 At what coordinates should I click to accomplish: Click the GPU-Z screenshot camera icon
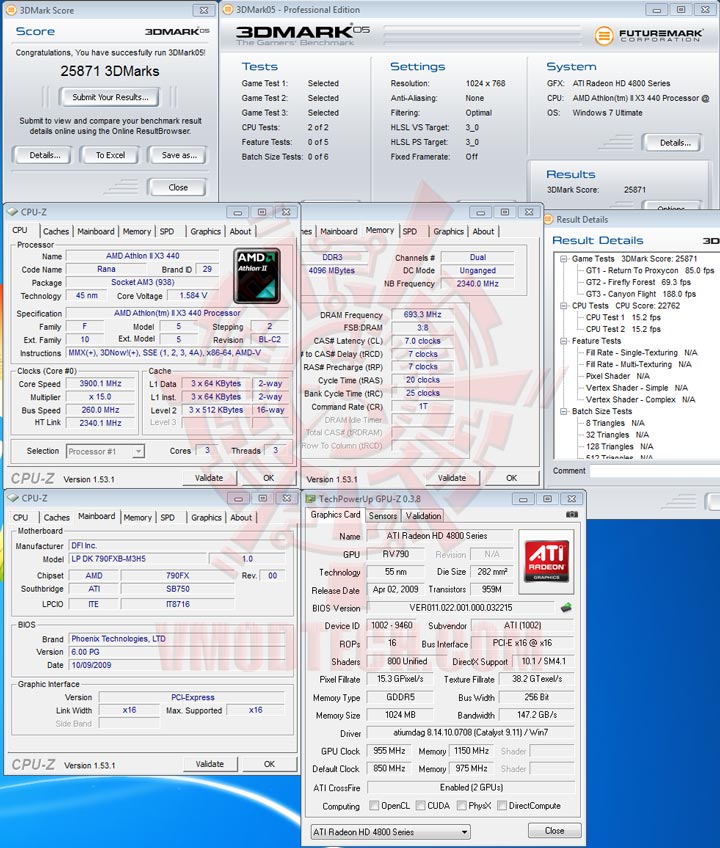[x=572, y=514]
